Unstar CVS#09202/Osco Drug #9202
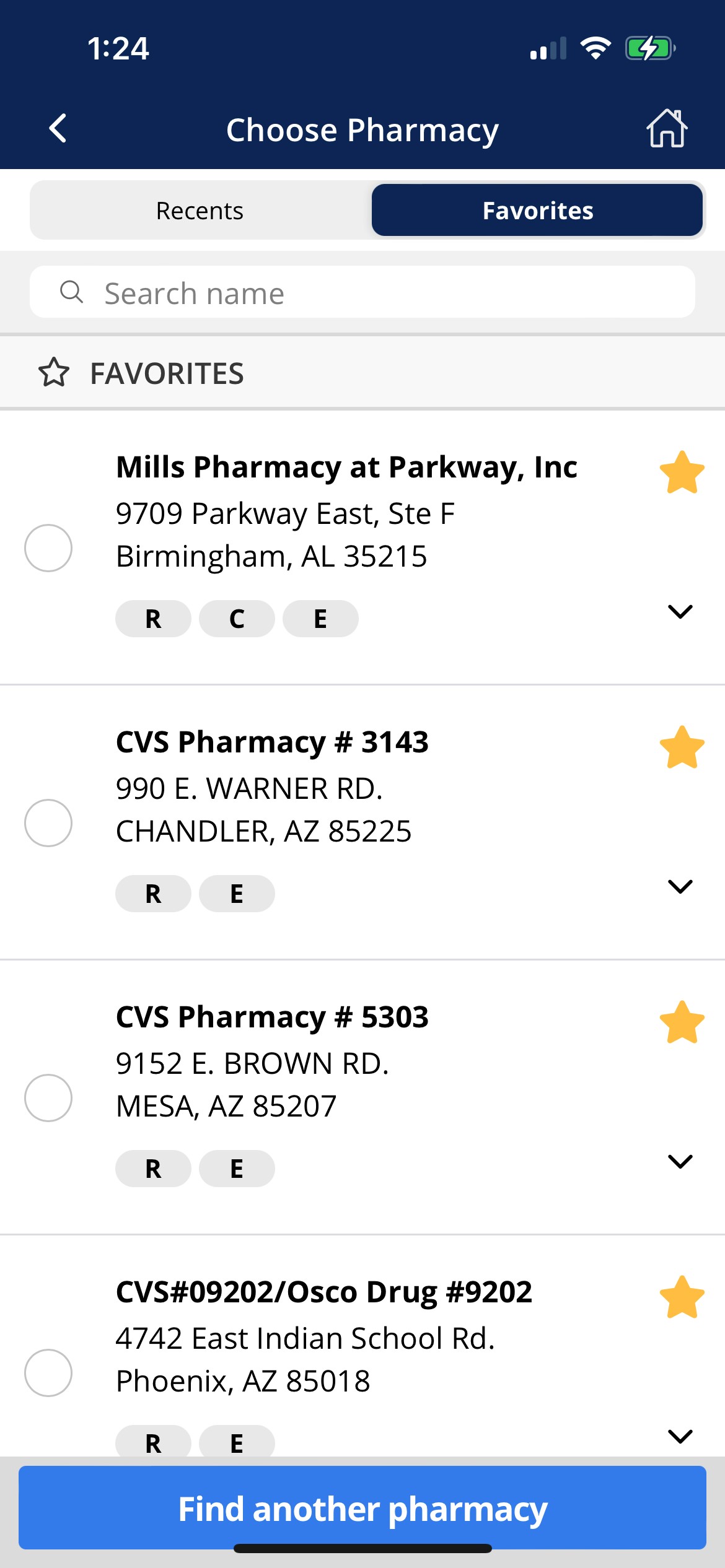This screenshot has height=1568, width=725. click(x=682, y=1297)
